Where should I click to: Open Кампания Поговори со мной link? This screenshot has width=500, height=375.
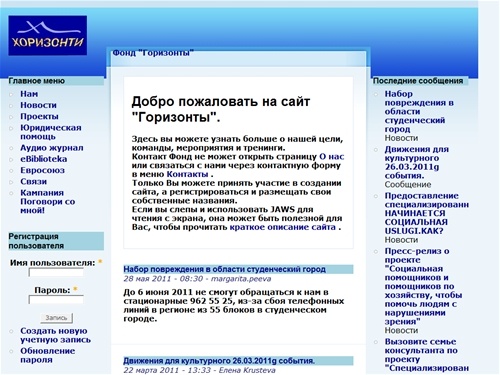point(48,202)
